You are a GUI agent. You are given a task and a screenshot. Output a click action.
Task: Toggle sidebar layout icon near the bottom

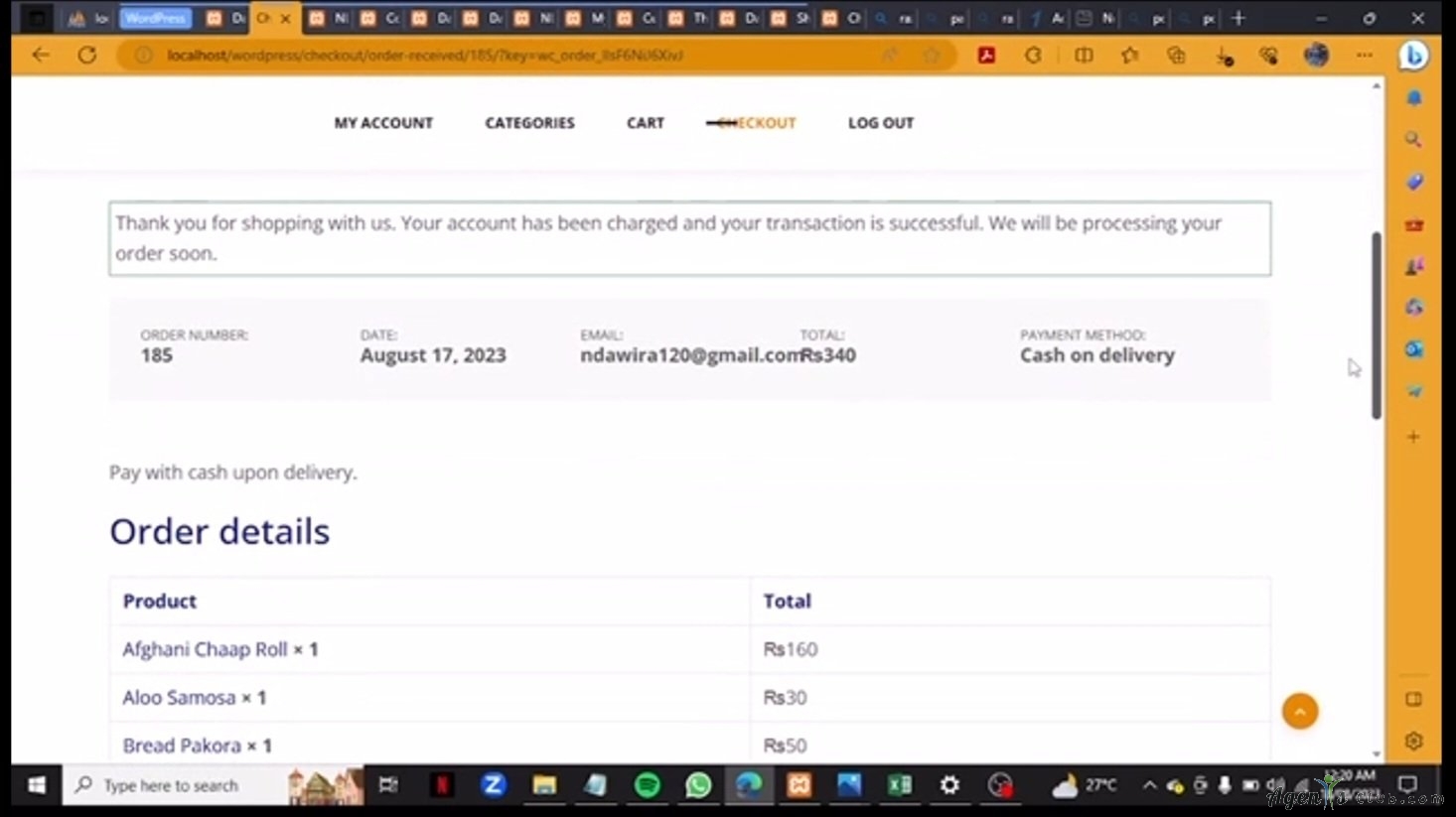click(x=1414, y=699)
